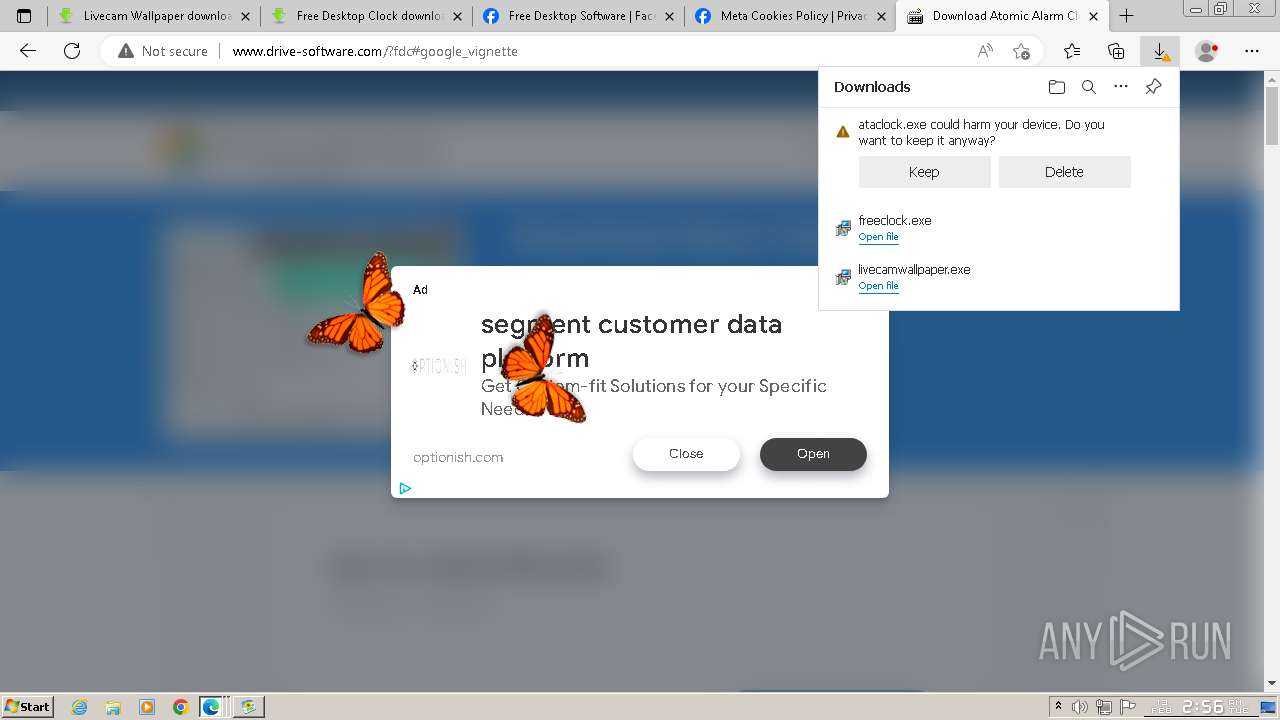The image size is (1280, 720).
Task: Close the Free Desktop Software Facebook tab
Action: coord(669,16)
